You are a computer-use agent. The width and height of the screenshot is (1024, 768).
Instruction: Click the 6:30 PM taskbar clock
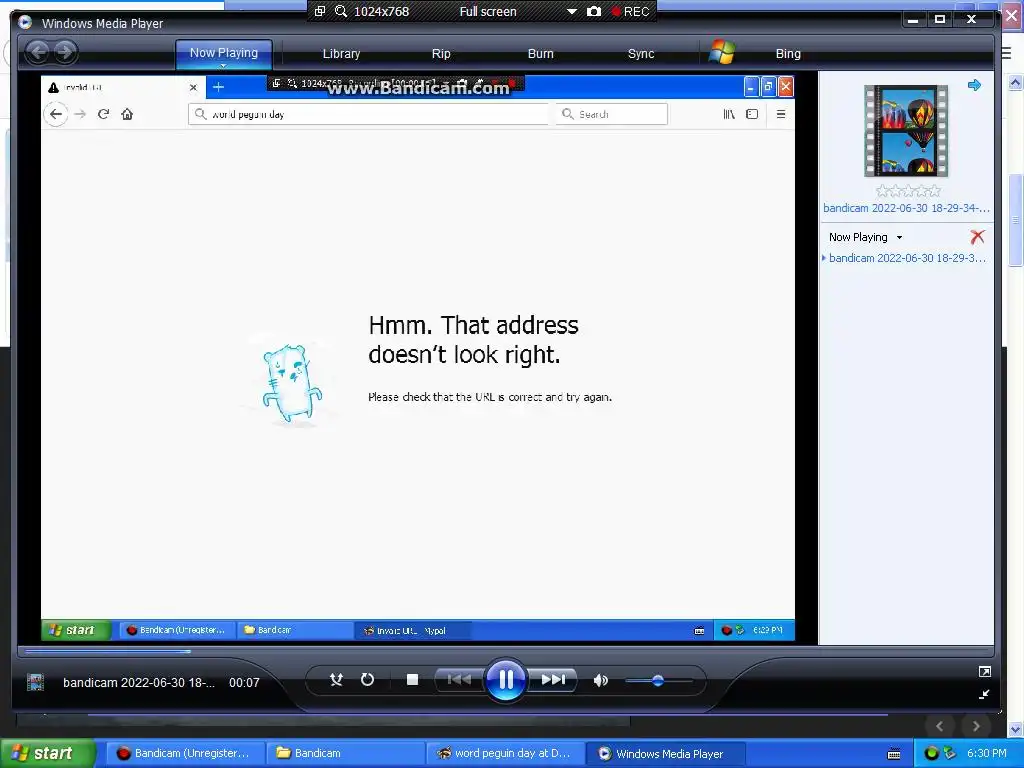coord(987,753)
